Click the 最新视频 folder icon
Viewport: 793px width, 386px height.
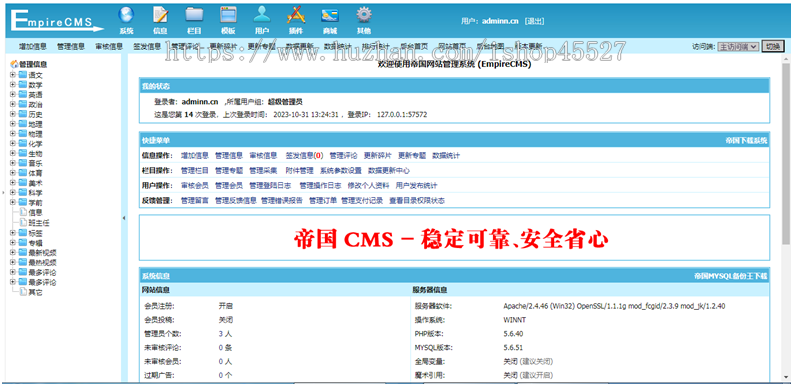pyautogui.click(x=23, y=252)
